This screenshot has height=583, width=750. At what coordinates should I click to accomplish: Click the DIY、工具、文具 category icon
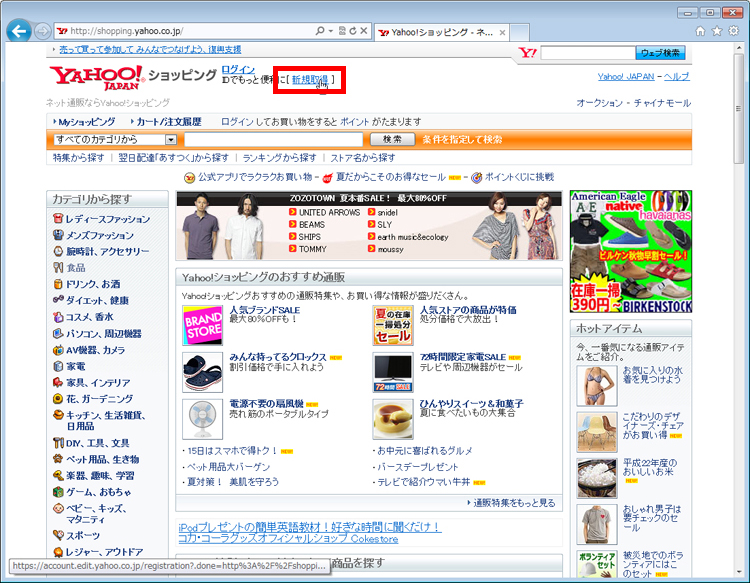pos(58,443)
